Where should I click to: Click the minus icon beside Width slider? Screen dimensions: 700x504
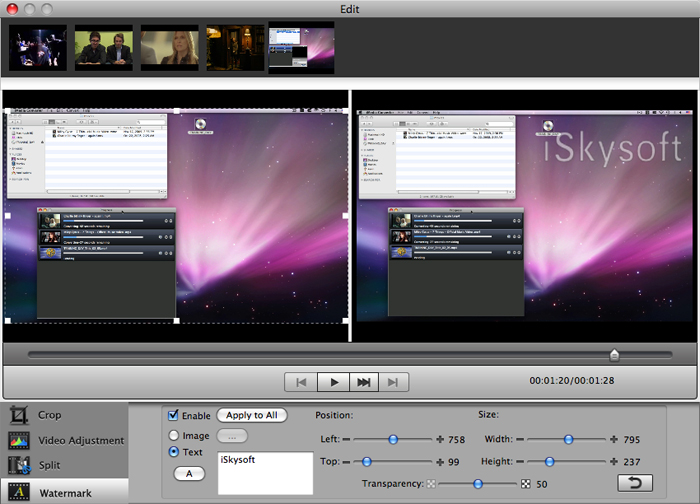[518, 439]
